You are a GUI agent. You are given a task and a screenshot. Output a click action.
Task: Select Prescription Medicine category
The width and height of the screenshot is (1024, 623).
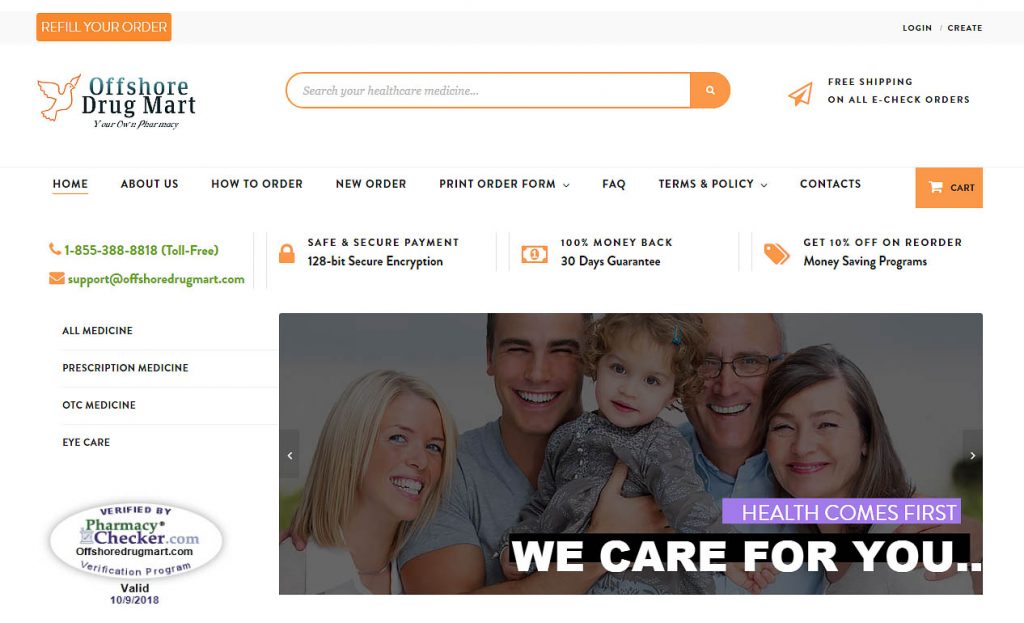pyautogui.click(x=125, y=368)
